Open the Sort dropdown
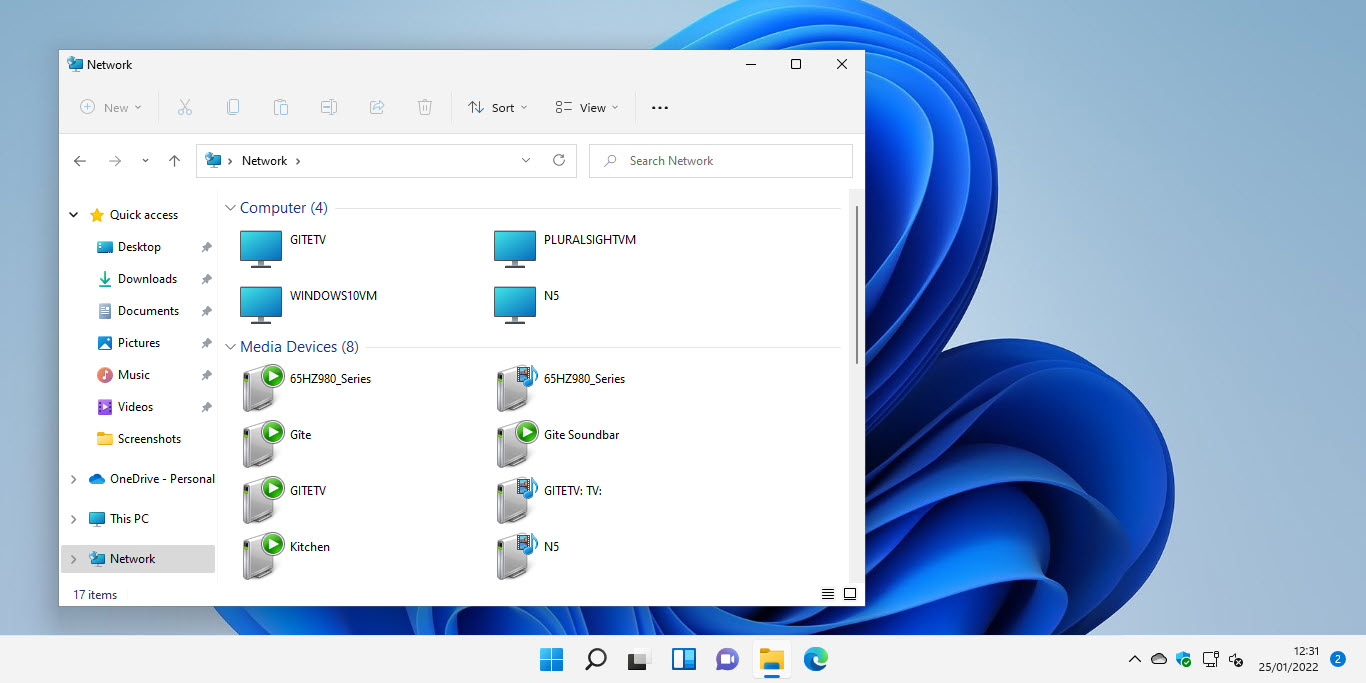 [x=497, y=107]
